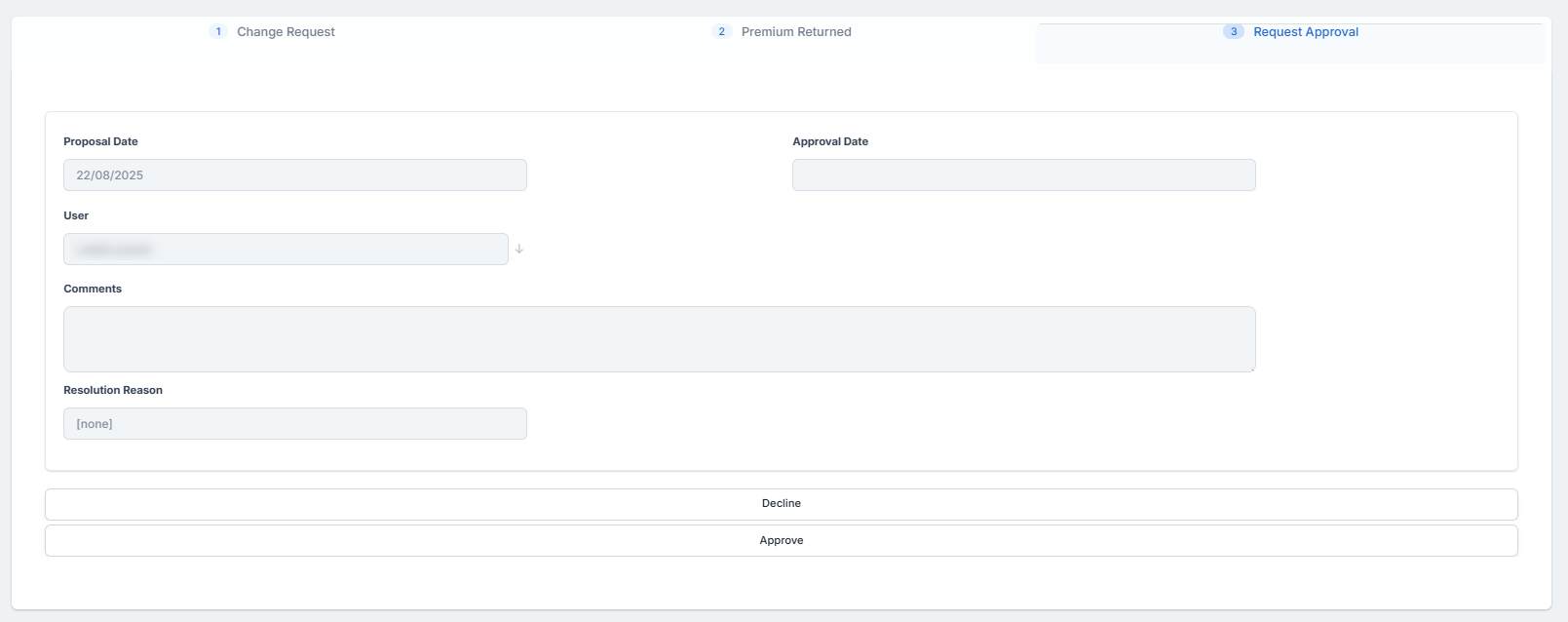Viewport: 1568px width, 622px height.
Task: Click the Approval Date label
Action: coord(829,141)
